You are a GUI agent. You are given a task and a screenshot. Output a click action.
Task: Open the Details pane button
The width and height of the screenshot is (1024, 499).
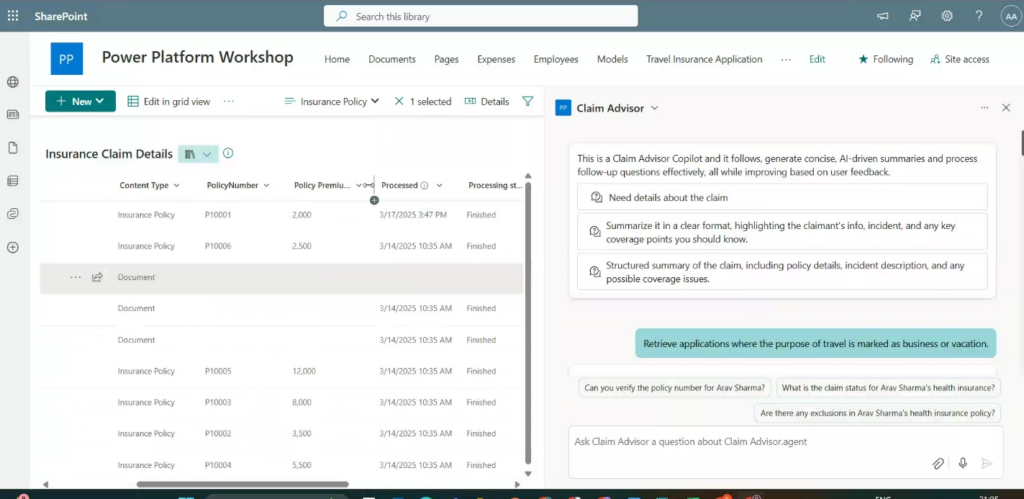(x=487, y=101)
